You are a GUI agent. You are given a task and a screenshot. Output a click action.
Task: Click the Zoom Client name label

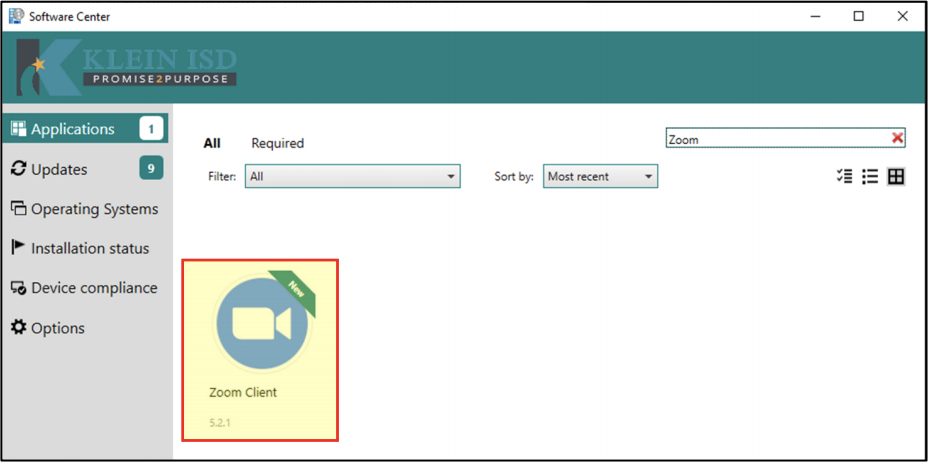(x=243, y=392)
